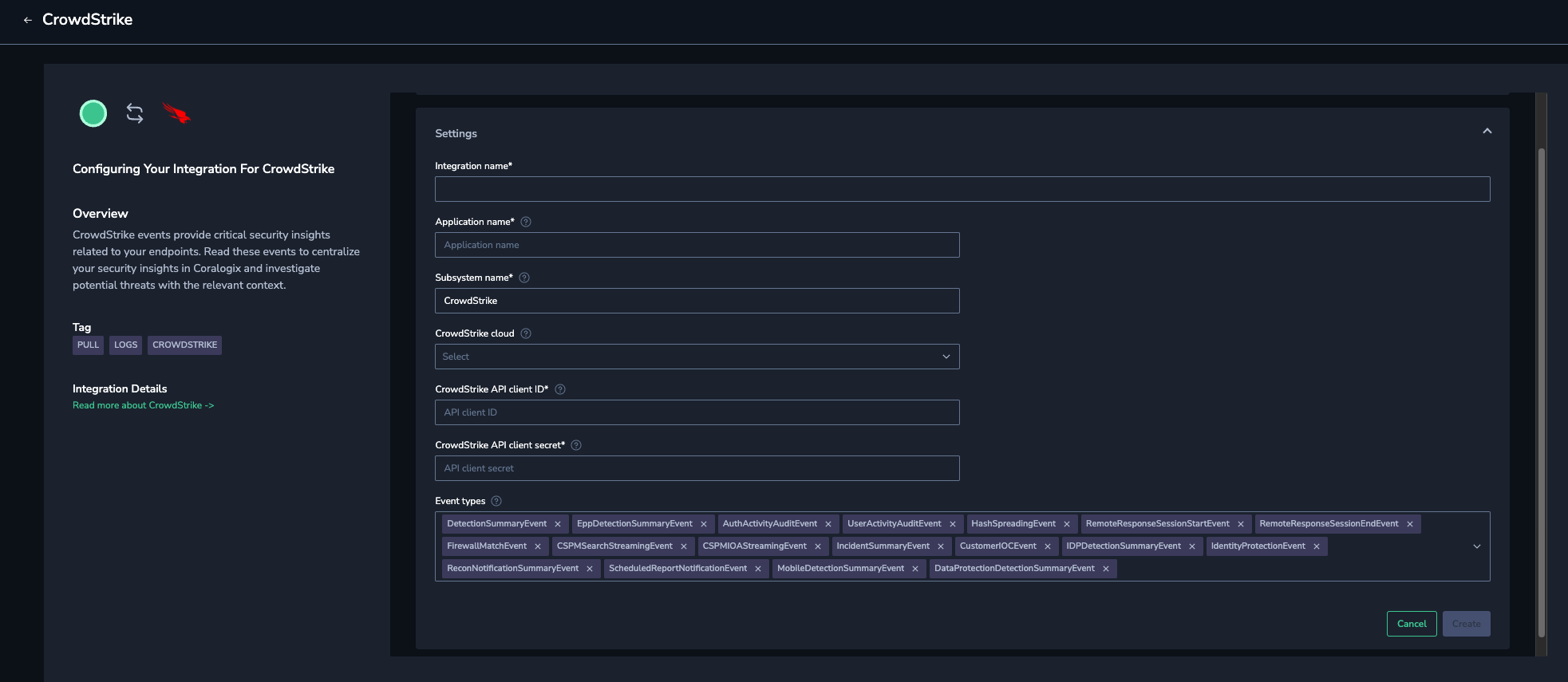
Task: Click the PULL tag
Action: click(x=88, y=345)
